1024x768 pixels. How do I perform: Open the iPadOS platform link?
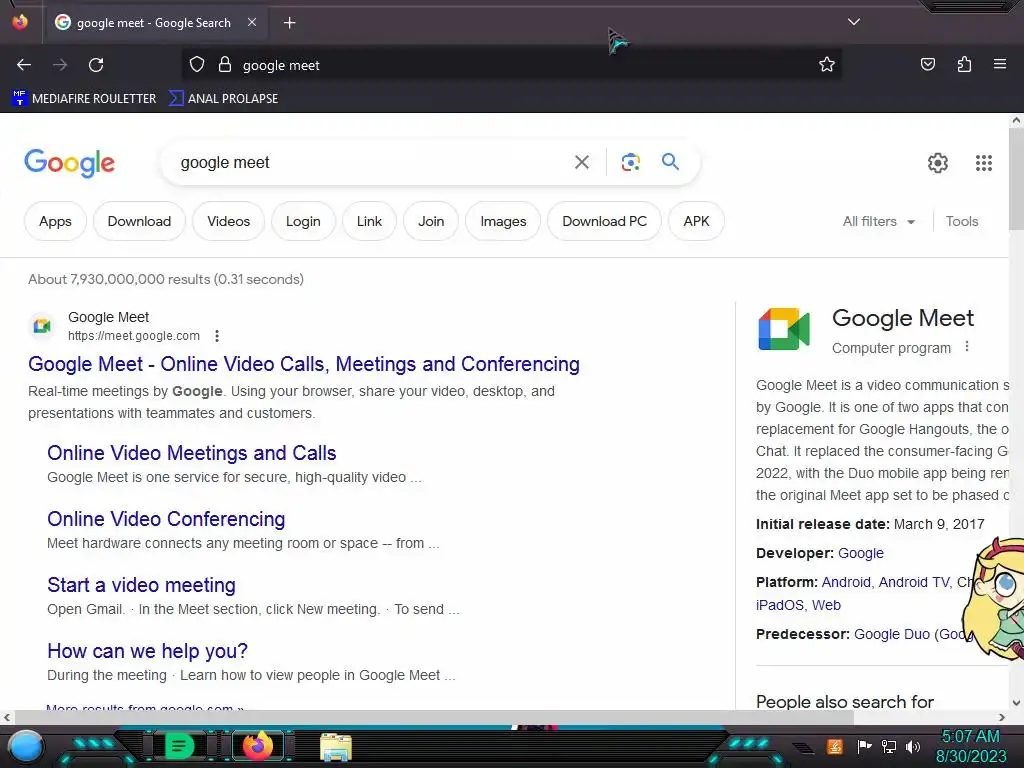(780, 605)
